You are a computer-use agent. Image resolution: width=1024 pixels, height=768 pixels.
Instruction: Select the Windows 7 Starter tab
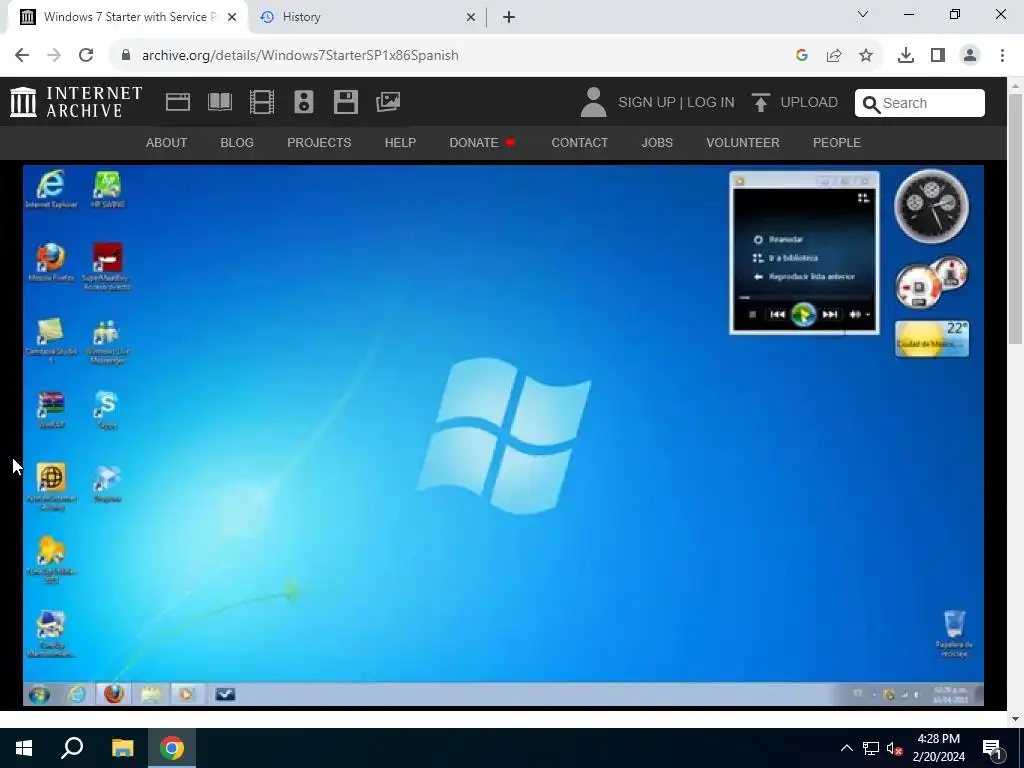[x=127, y=17]
